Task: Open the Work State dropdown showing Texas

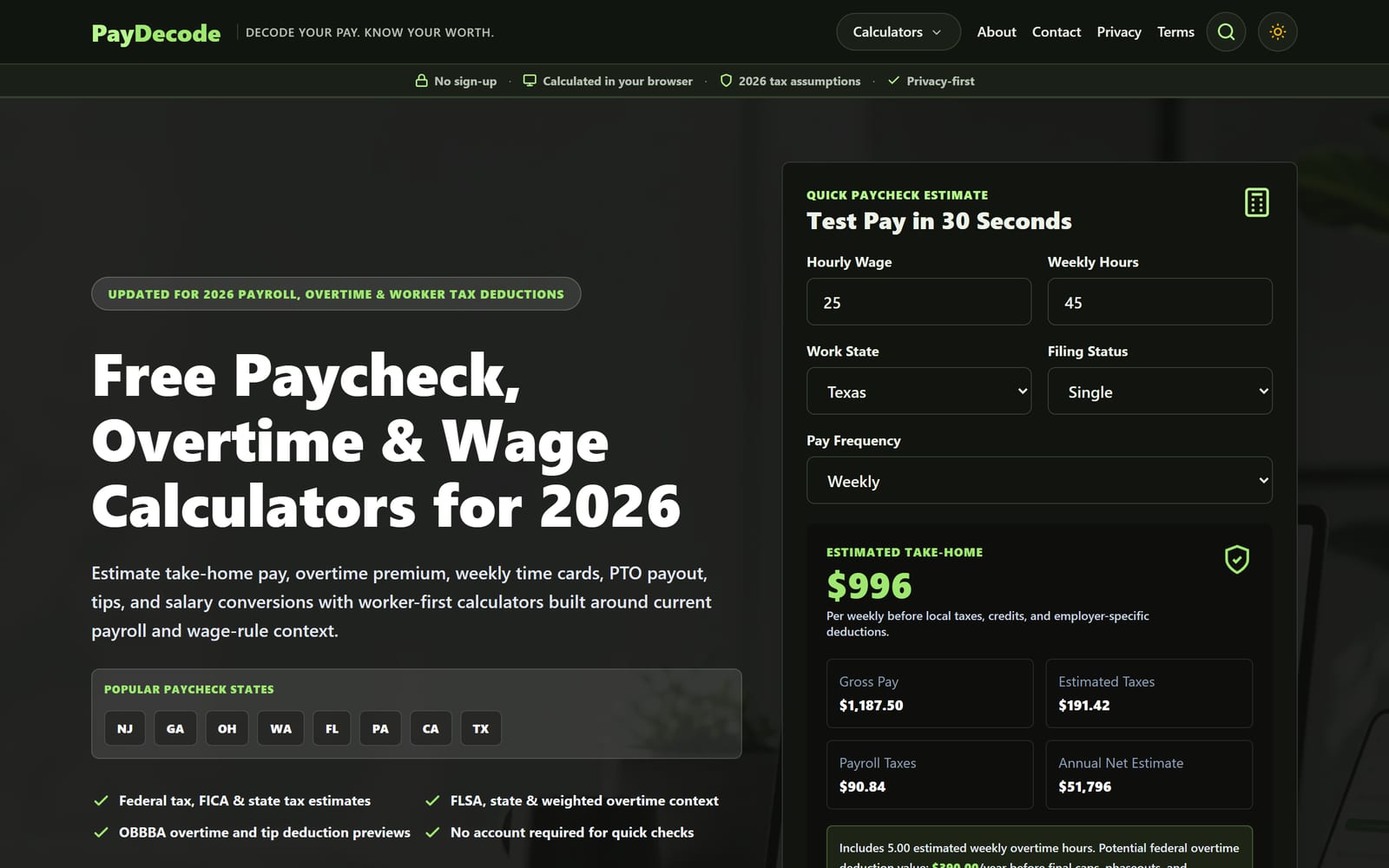Action: 918,391
